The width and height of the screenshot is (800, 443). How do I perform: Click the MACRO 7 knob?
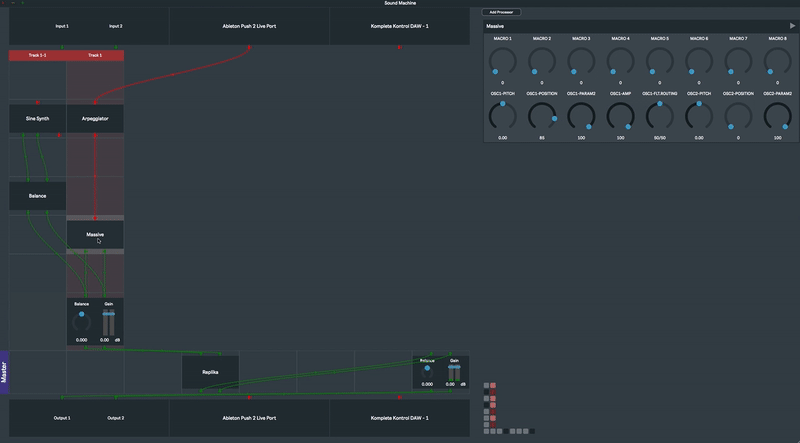coord(738,61)
